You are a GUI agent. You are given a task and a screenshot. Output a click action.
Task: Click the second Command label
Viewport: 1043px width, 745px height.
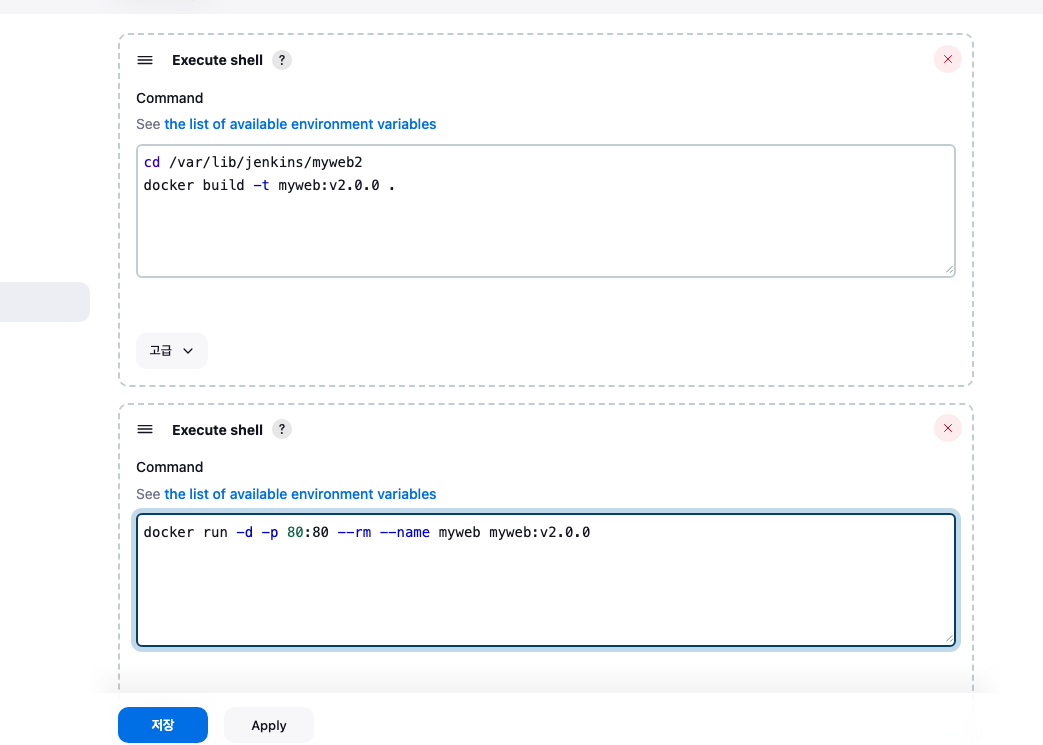point(170,468)
